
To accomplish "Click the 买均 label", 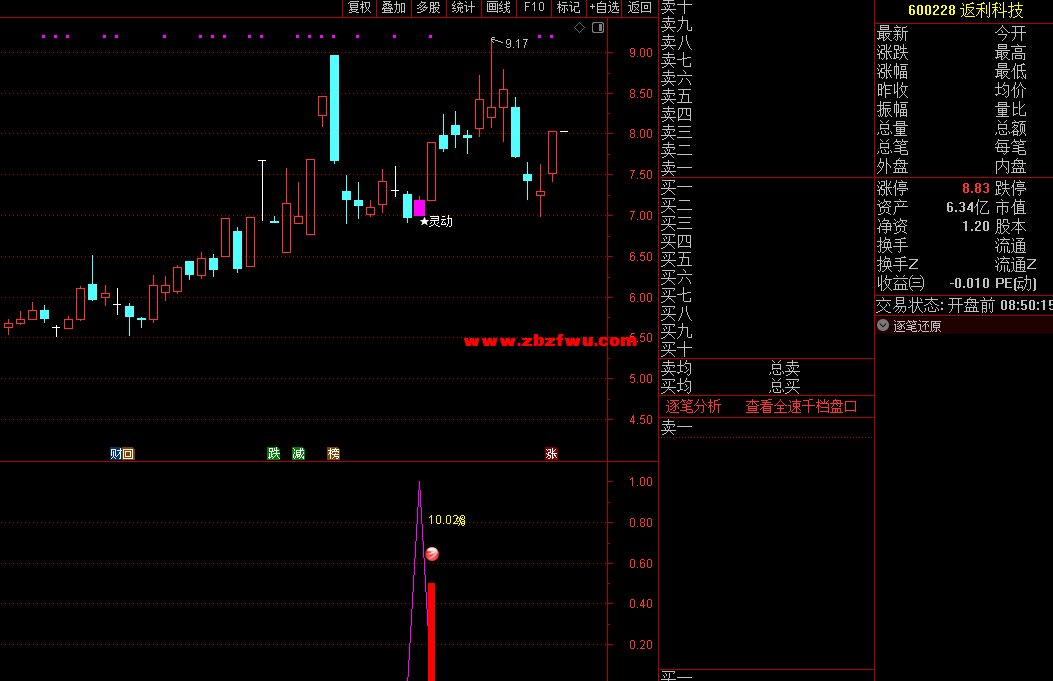I will 676,386.
